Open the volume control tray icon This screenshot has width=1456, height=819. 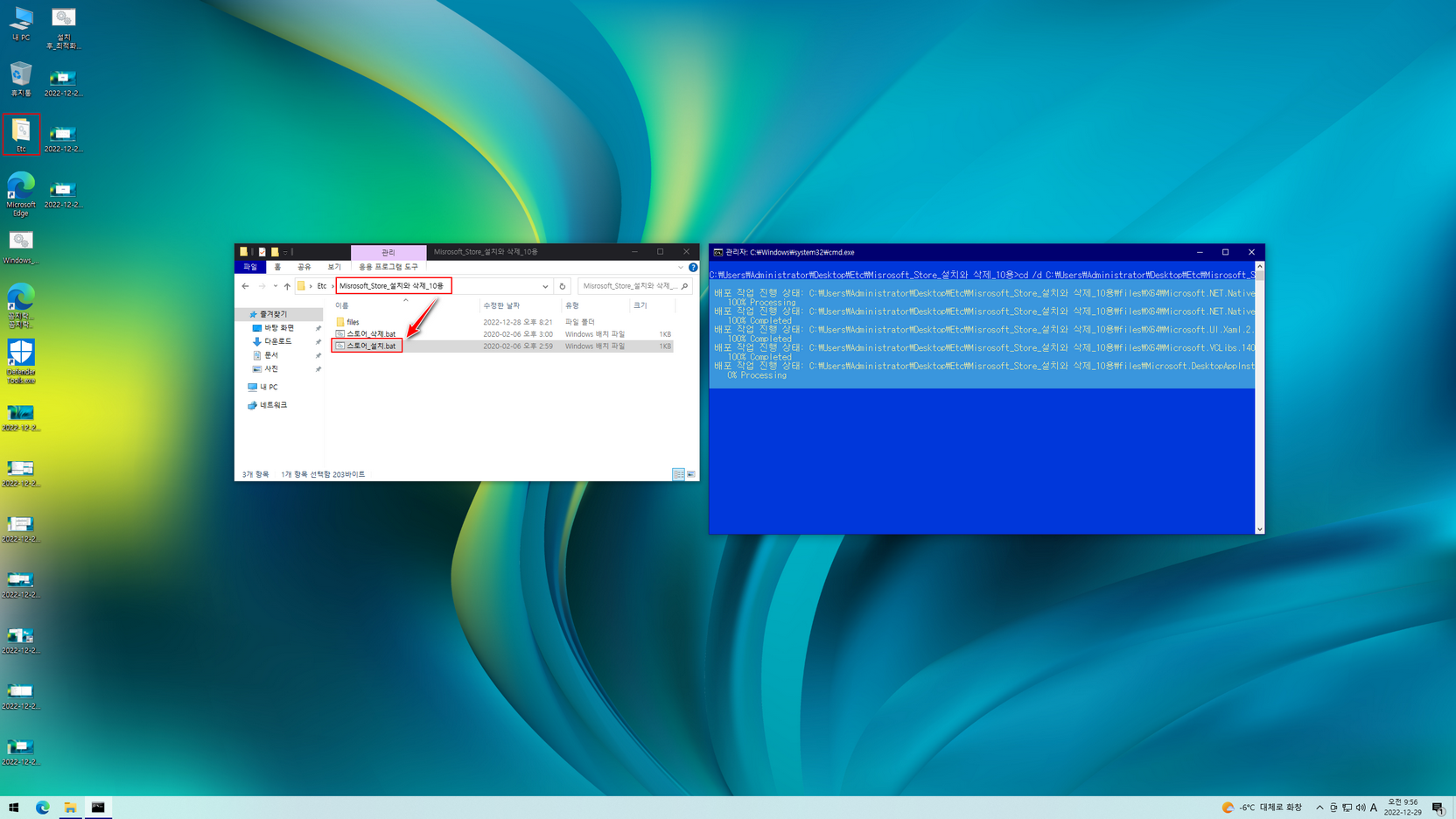coord(1361,808)
